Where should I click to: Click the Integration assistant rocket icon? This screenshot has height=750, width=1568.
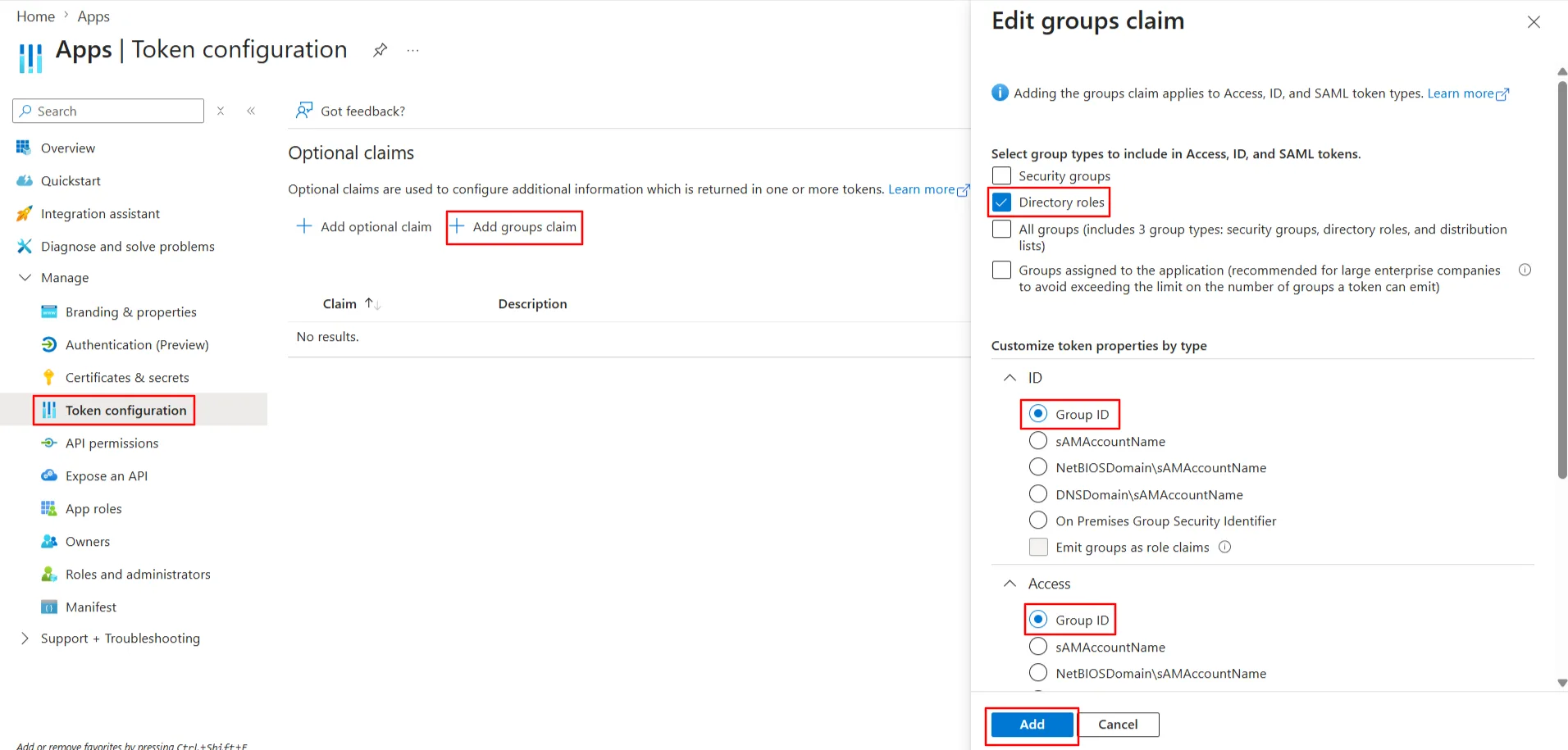tap(25, 213)
